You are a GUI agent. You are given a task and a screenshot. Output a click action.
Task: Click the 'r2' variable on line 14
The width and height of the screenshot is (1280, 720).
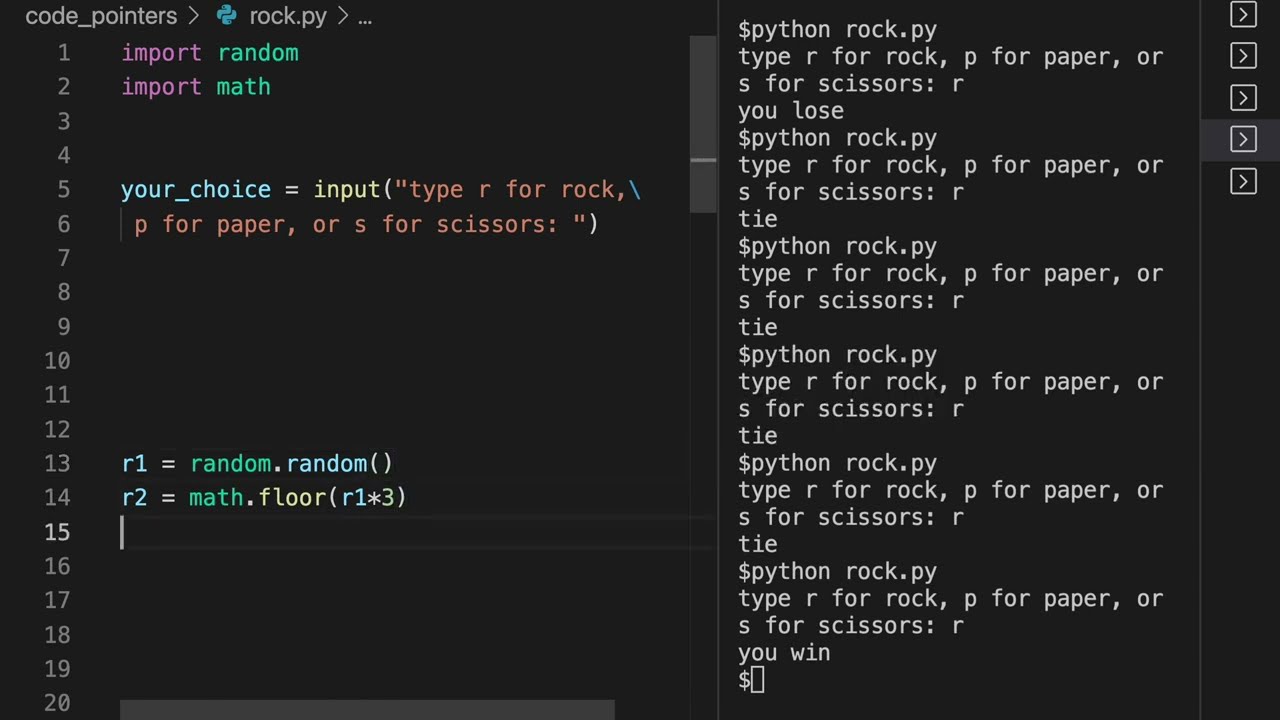[x=134, y=498]
